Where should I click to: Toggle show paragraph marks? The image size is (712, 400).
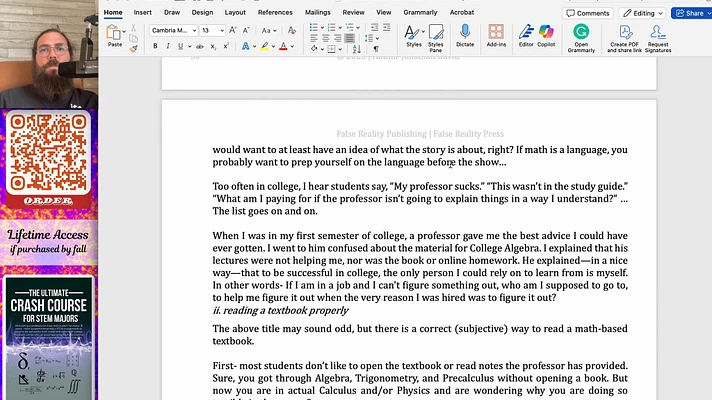[376, 49]
